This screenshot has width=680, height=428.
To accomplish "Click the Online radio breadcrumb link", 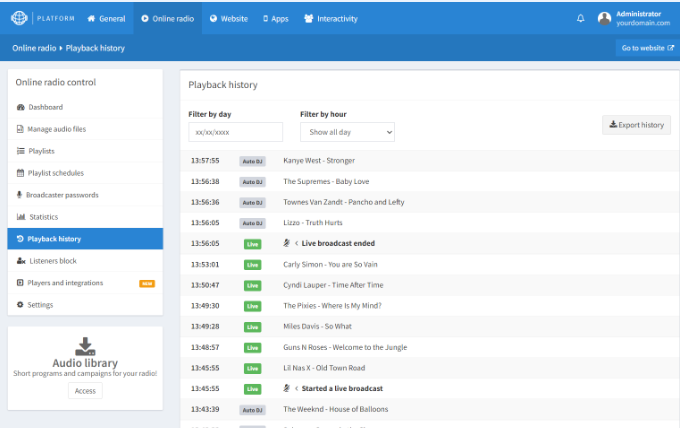I will tap(34, 48).
